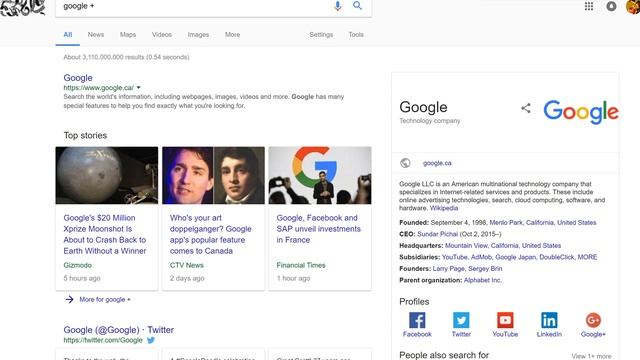Open search Settings

321,35
